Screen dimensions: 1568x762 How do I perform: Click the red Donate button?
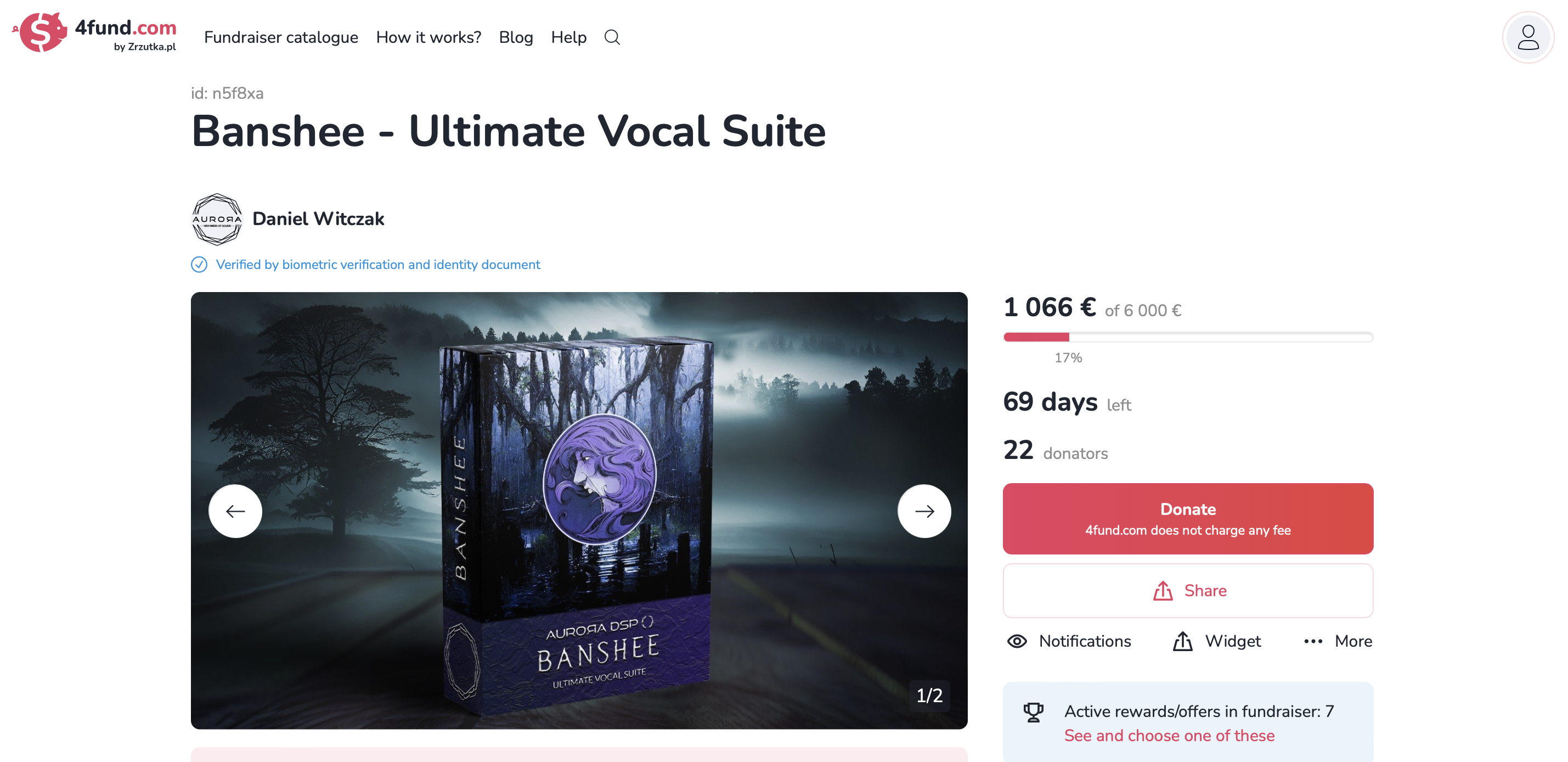(1188, 518)
